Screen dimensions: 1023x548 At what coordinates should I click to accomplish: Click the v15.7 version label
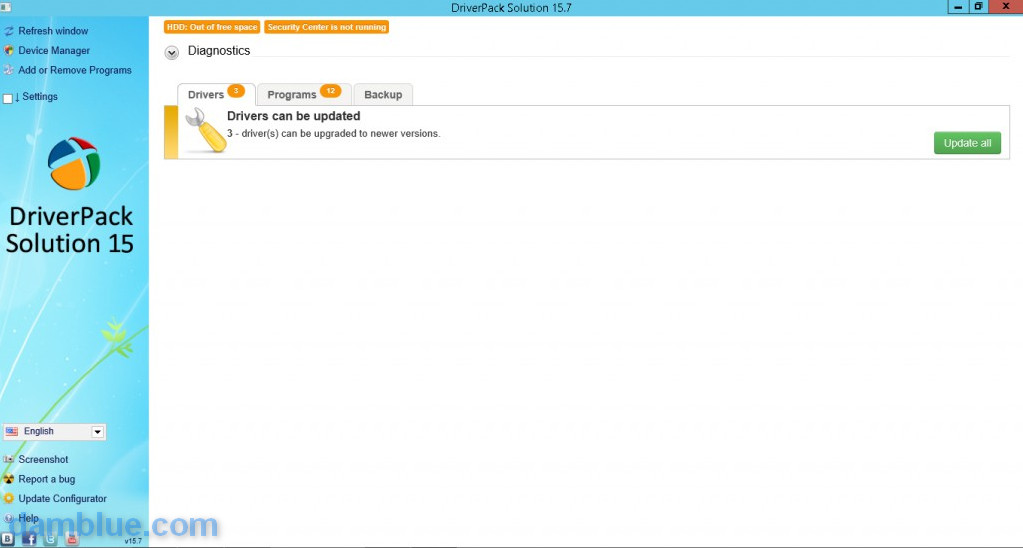[133, 541]
